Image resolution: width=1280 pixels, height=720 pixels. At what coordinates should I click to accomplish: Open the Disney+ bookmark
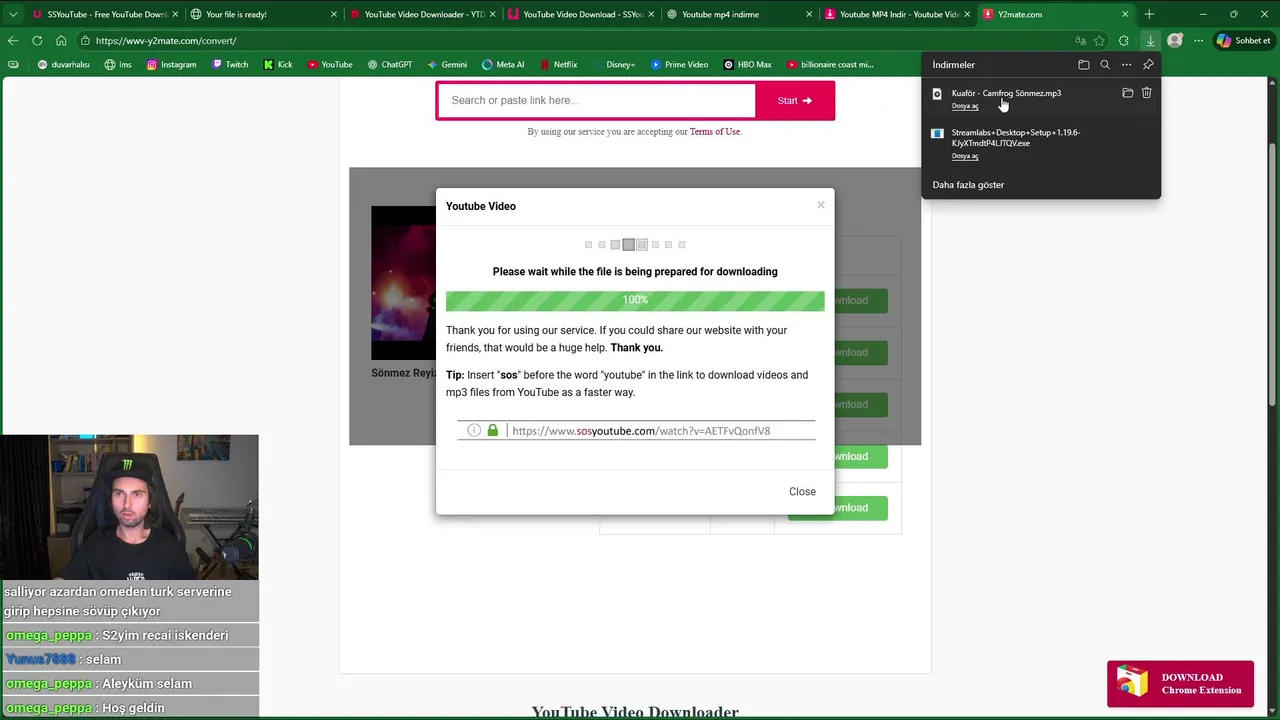pos(613,65)
